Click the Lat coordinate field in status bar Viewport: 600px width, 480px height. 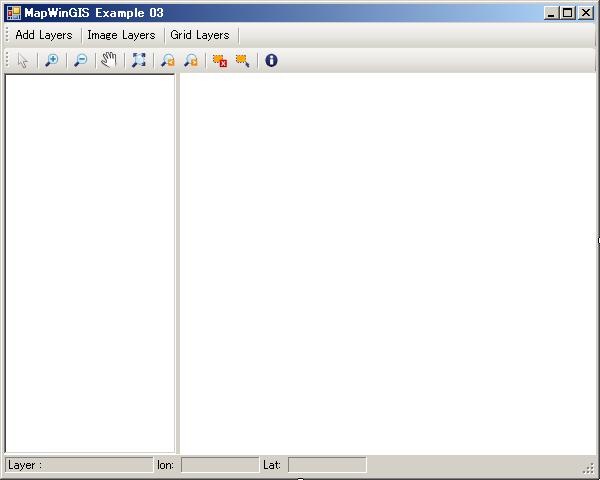[x=327, y=465]
